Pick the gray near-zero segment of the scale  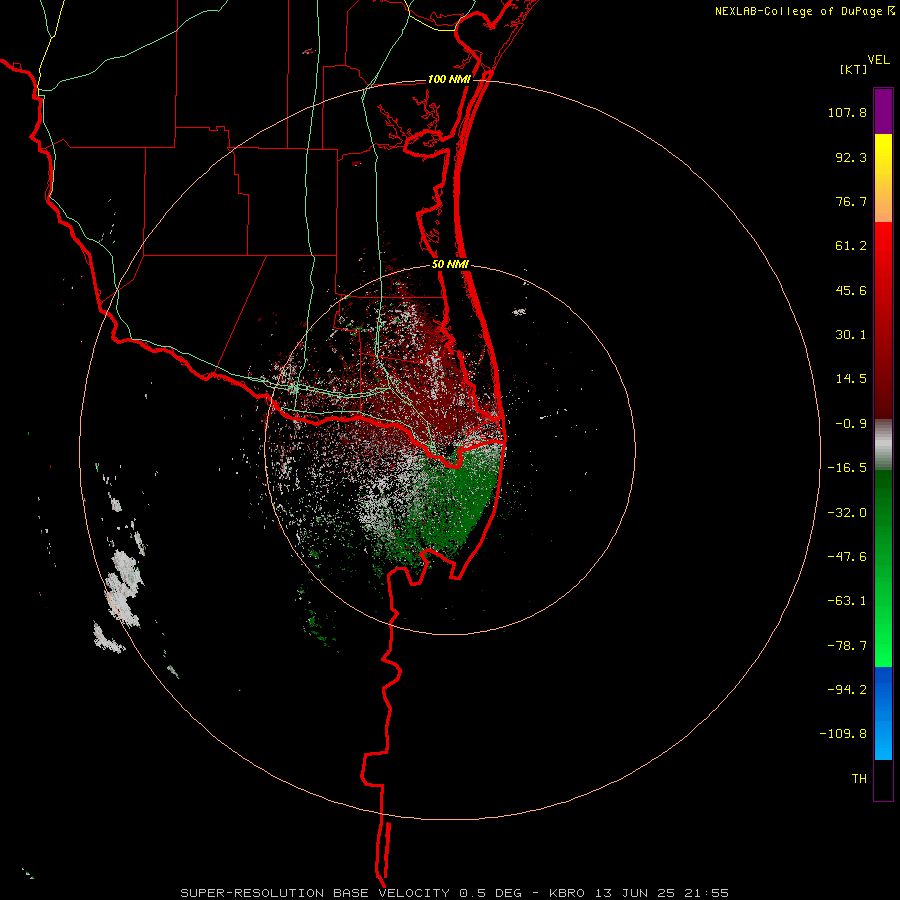point(883,445)
